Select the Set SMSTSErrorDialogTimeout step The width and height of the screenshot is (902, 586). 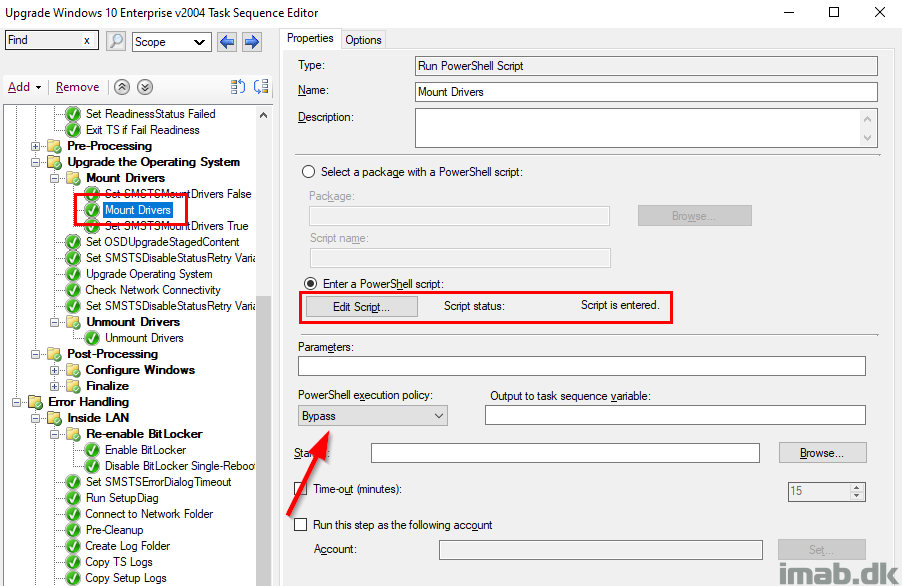tap(158, 482)
